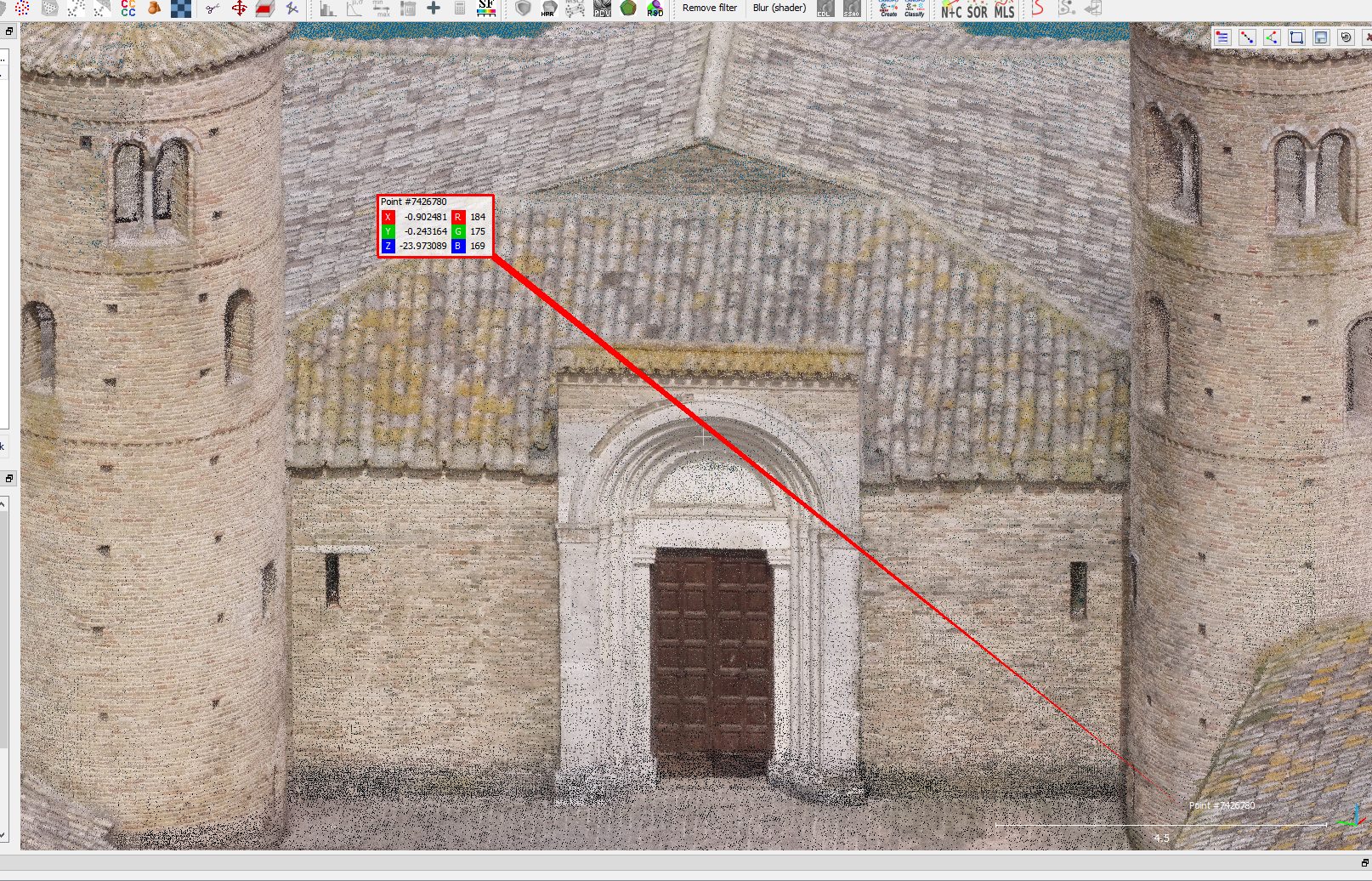Open the MLS smoothing tool
Screen dimensions: 1372x881
pos(1005,10)
